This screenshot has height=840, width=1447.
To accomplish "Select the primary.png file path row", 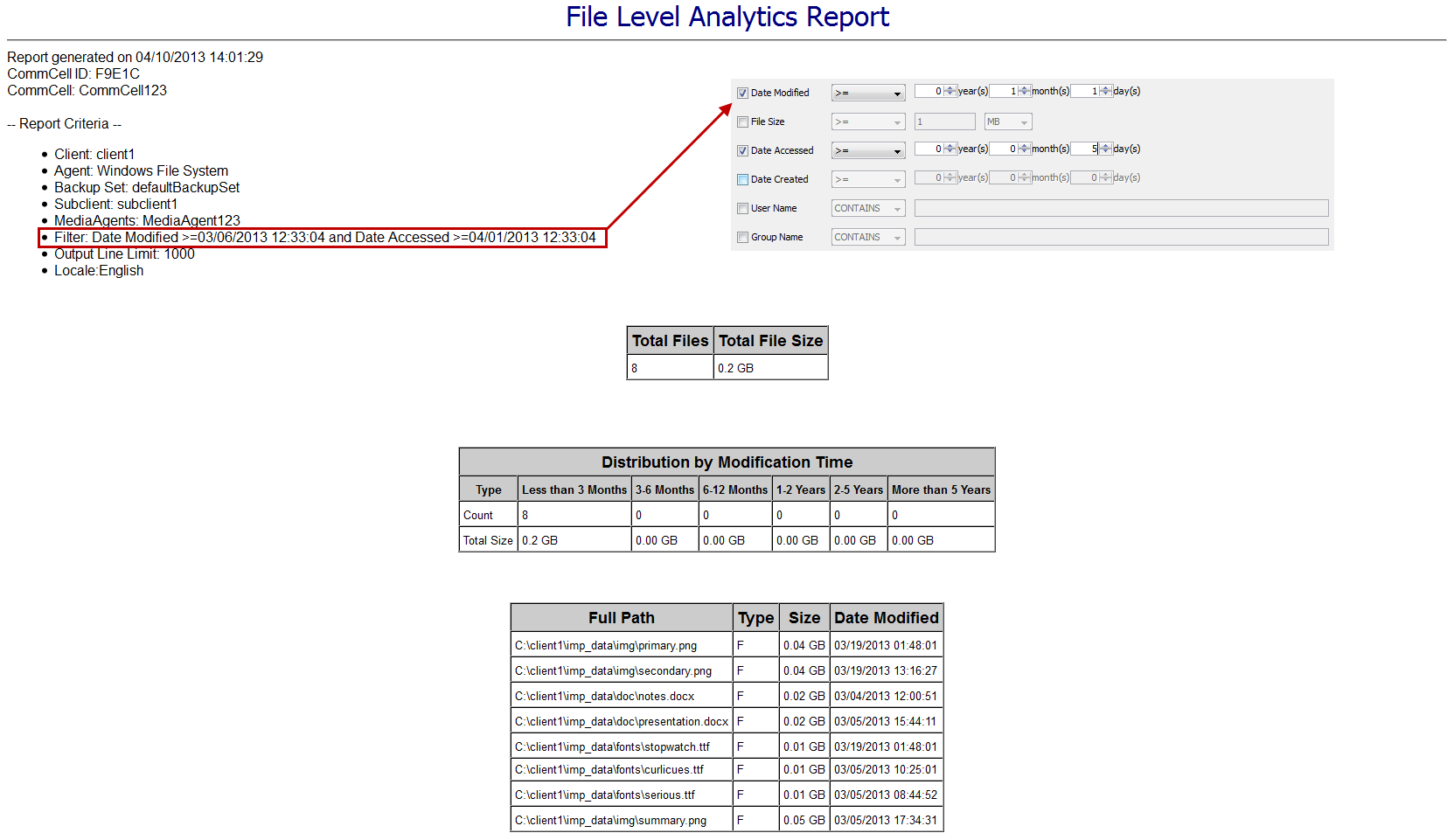I will click(621, 645).
